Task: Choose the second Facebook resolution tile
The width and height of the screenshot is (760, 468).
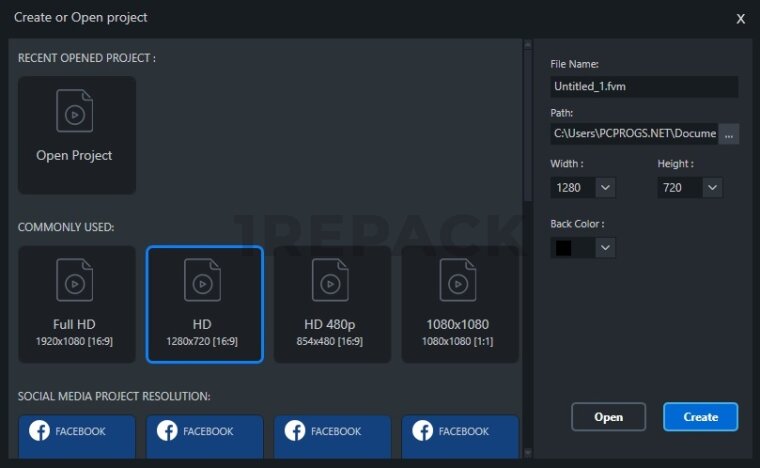Action: (x=204, y=437)
